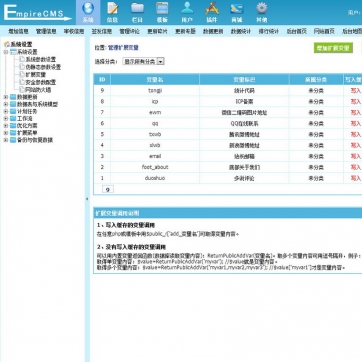Click the folder icon beside 工作流
Viewport: 362px width, 362px height.
coord(13,119)
